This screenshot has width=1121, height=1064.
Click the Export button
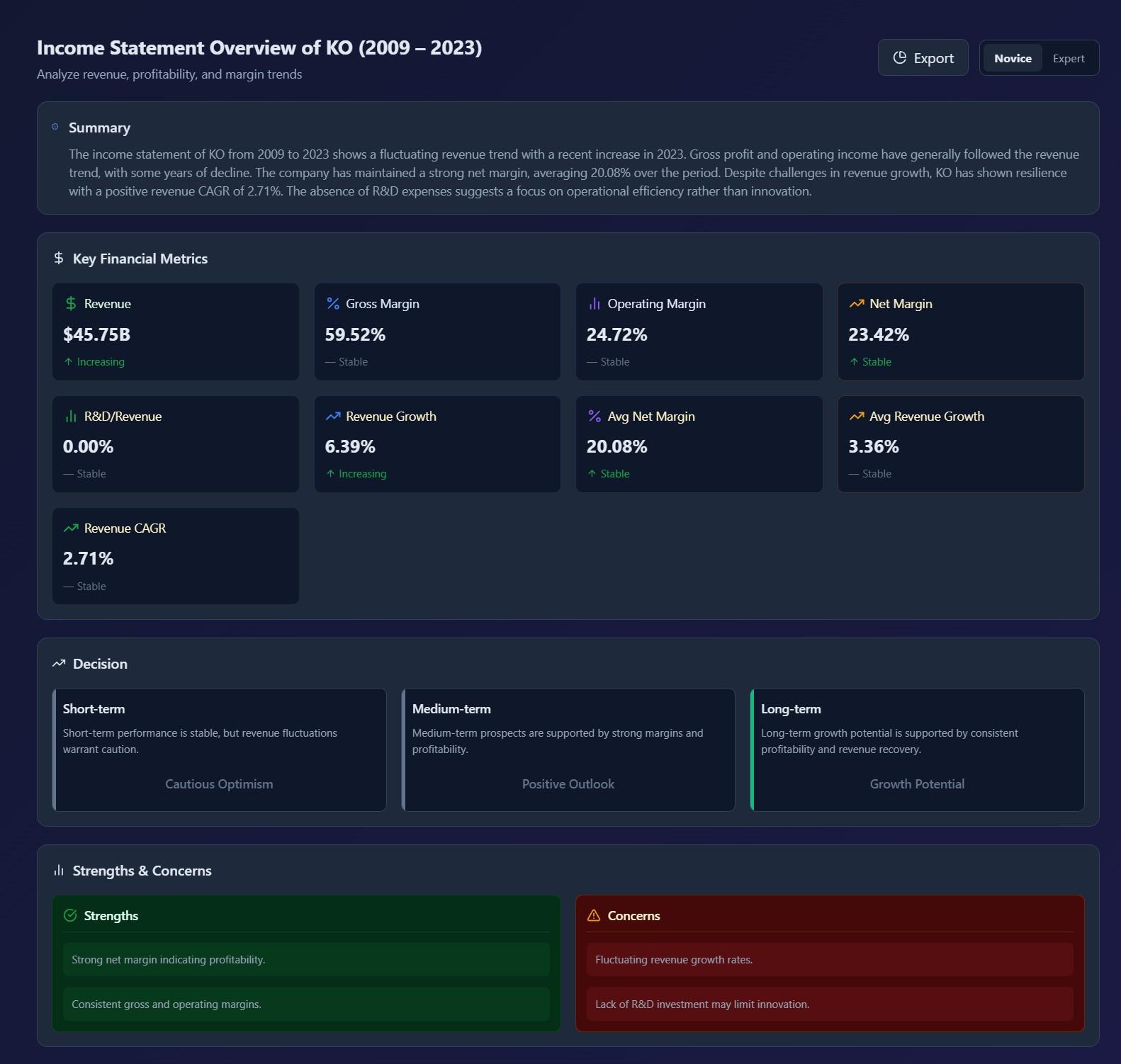pyautogui.click(x=923, y=58)
